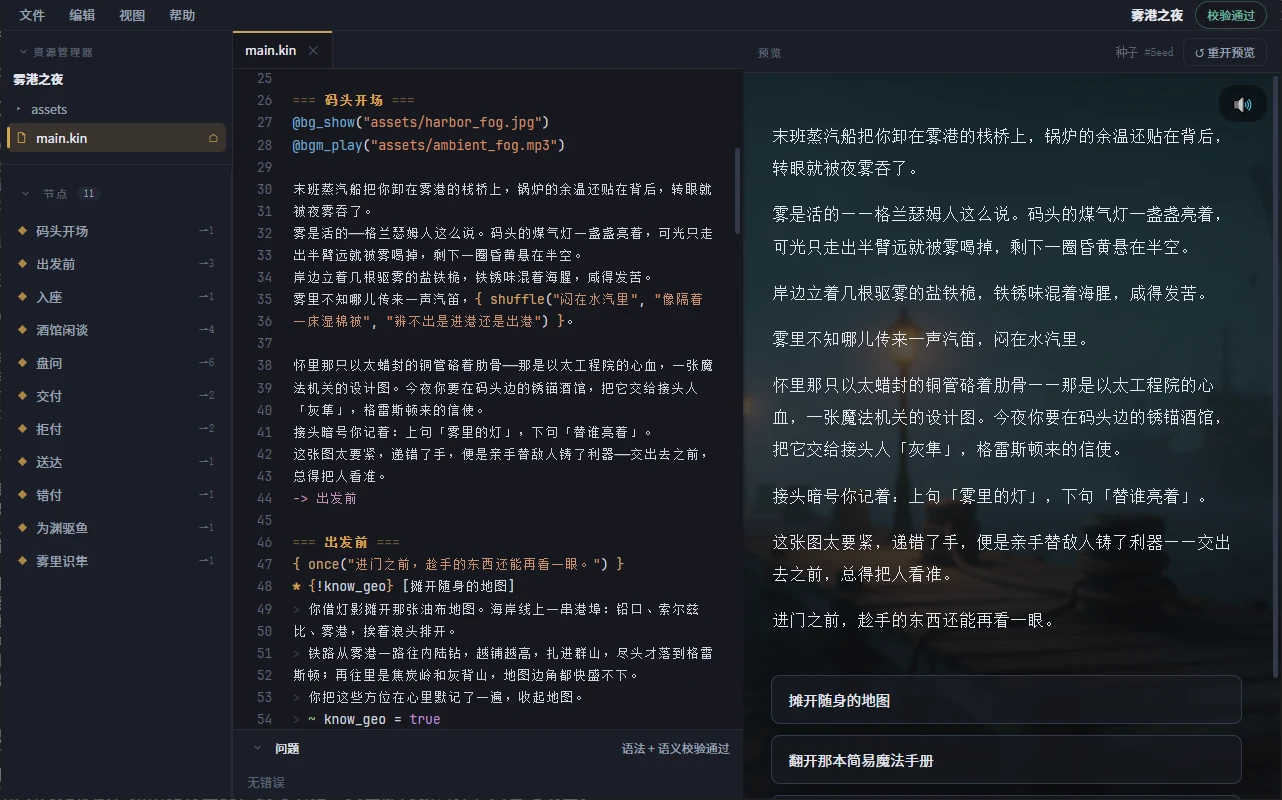
Task: Click the file icon beside main.kin
Action: click(x=22, y=138)
